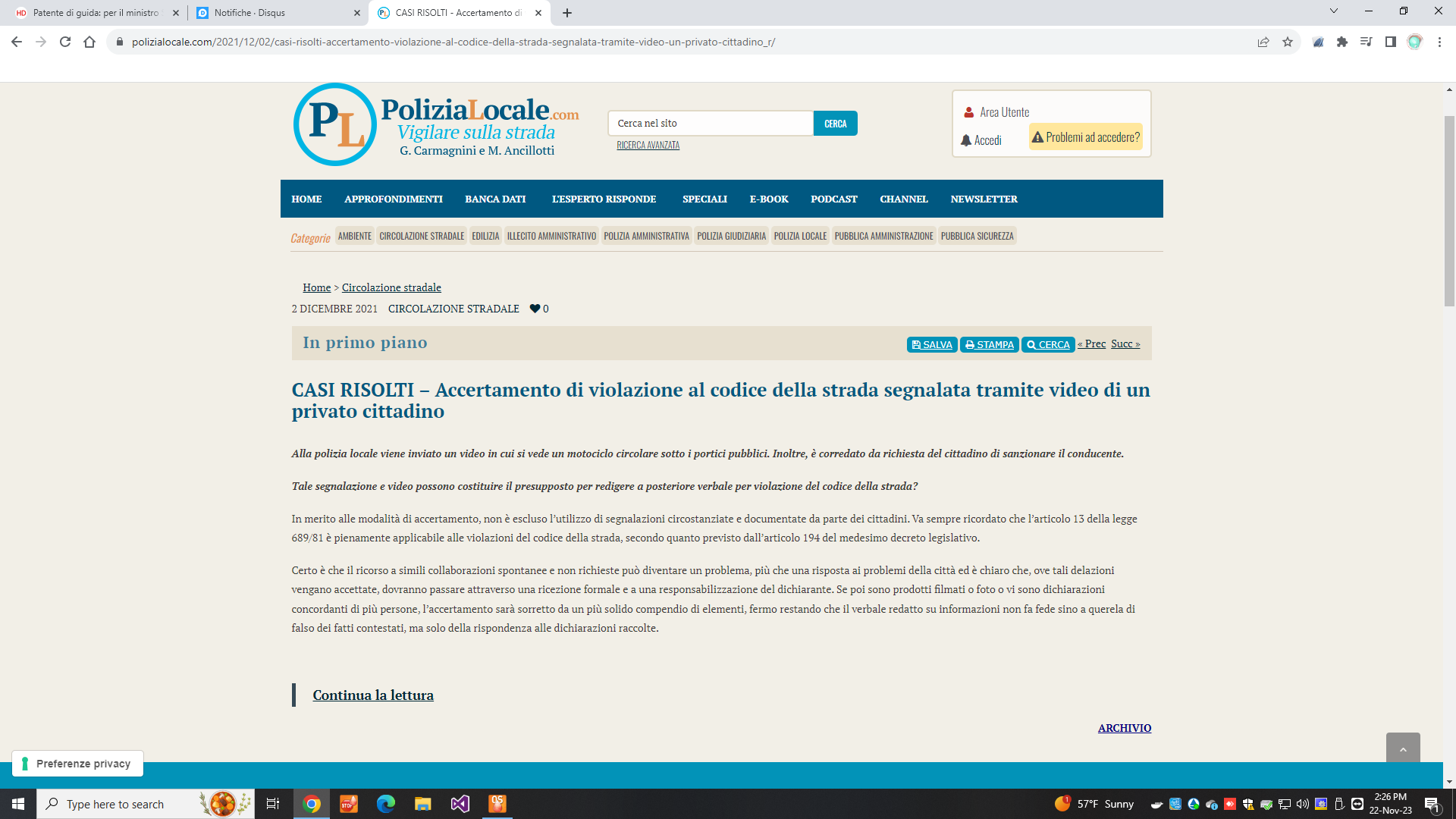
Task: Open the tab search dropdown arrow
Action: point(1334,11)
